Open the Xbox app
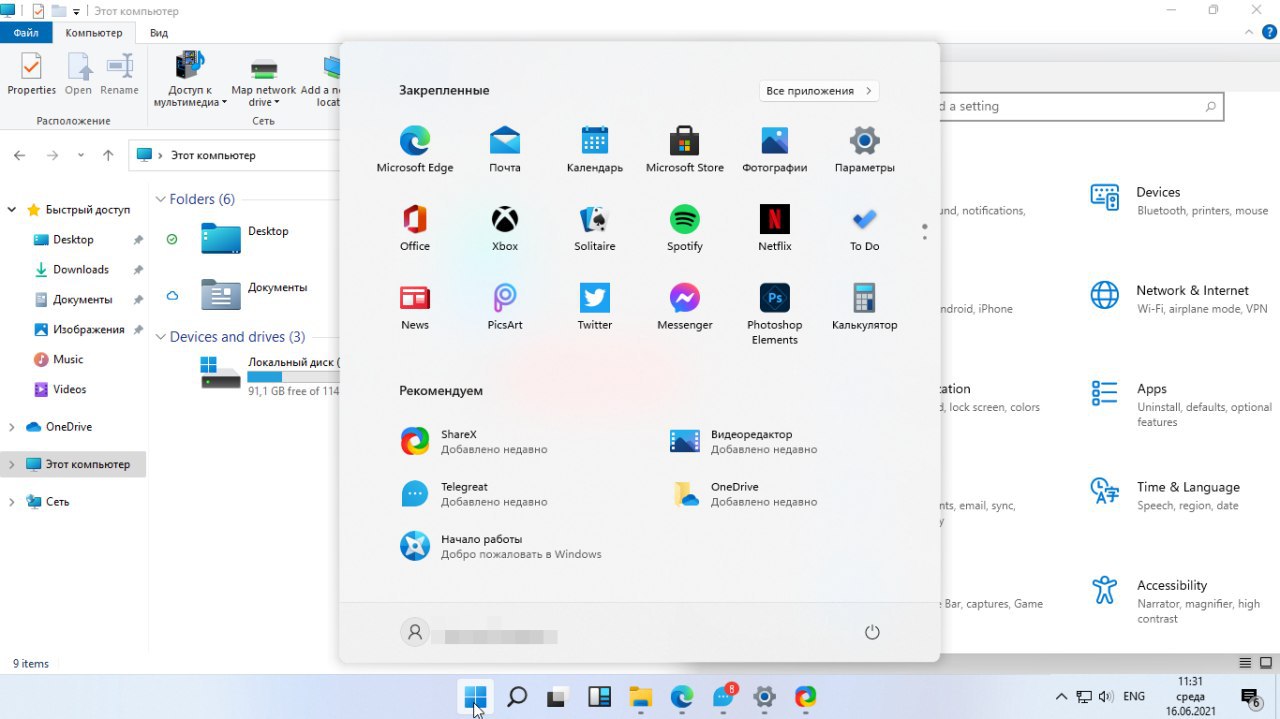Screen dimensions: 1280x719 coord(505,228)
